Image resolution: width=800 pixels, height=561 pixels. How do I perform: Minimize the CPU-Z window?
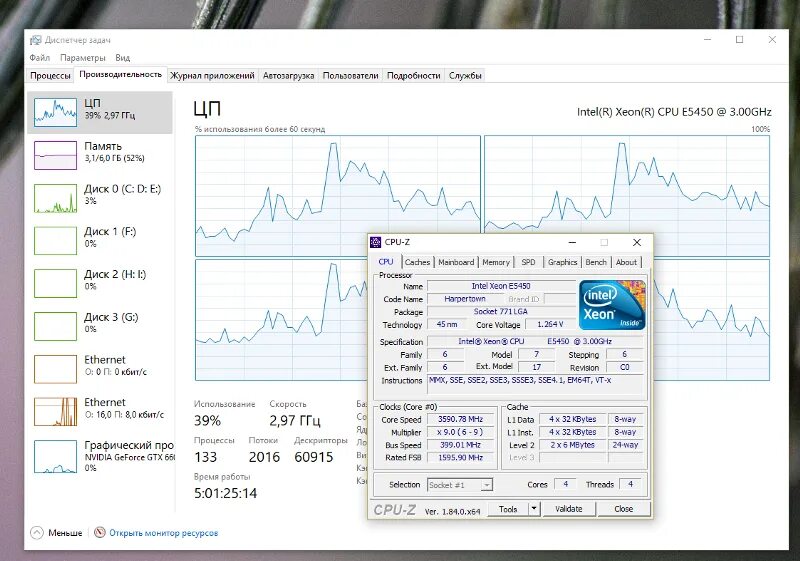[572, 243]
